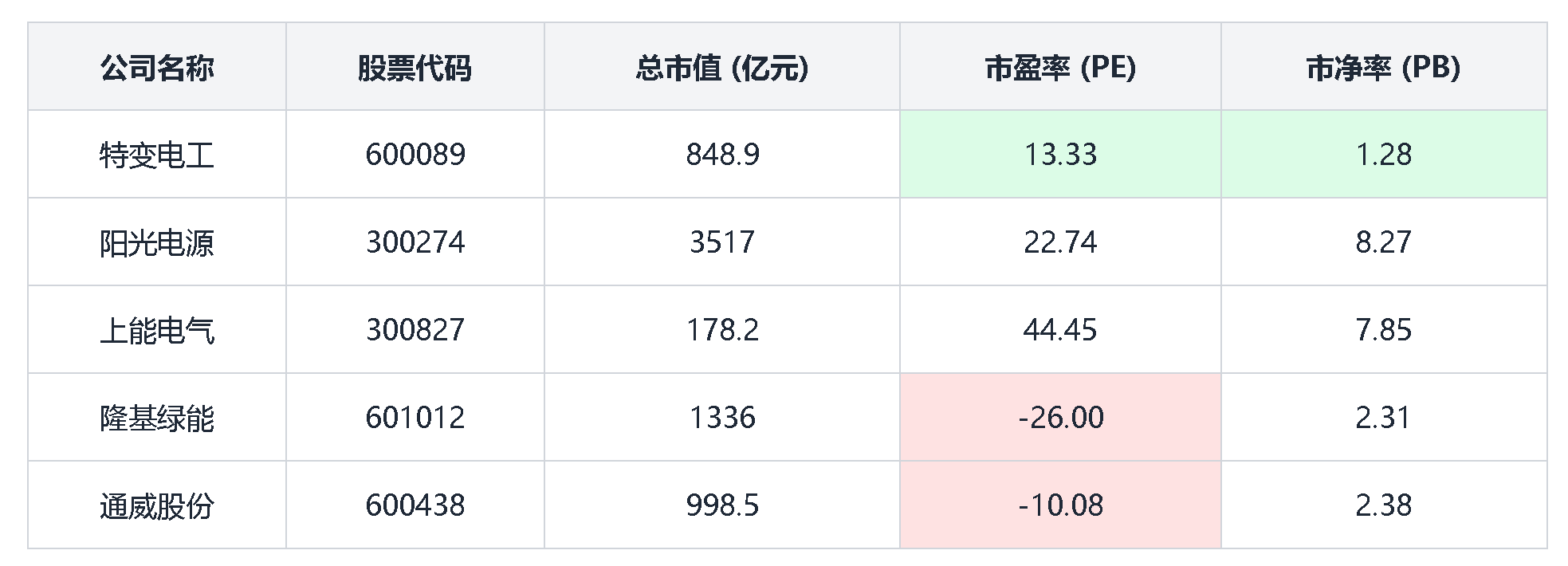Click the 公司名称 column header

[x=157, y=68]
